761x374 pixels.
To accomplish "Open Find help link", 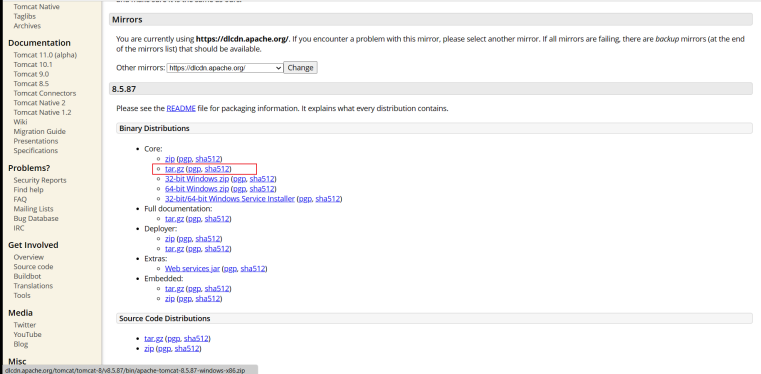I will tap(29, 190).
